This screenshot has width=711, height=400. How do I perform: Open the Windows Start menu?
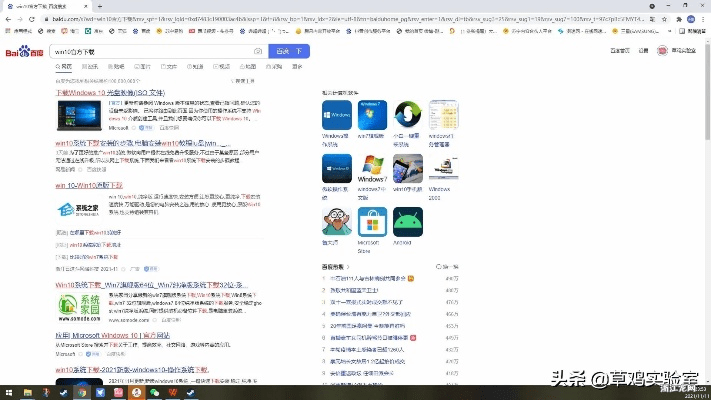click(x=9, y=393)
